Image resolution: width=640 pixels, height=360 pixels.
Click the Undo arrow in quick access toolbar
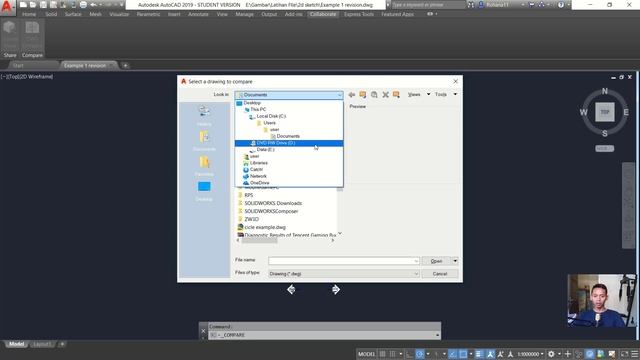[93, 5]
